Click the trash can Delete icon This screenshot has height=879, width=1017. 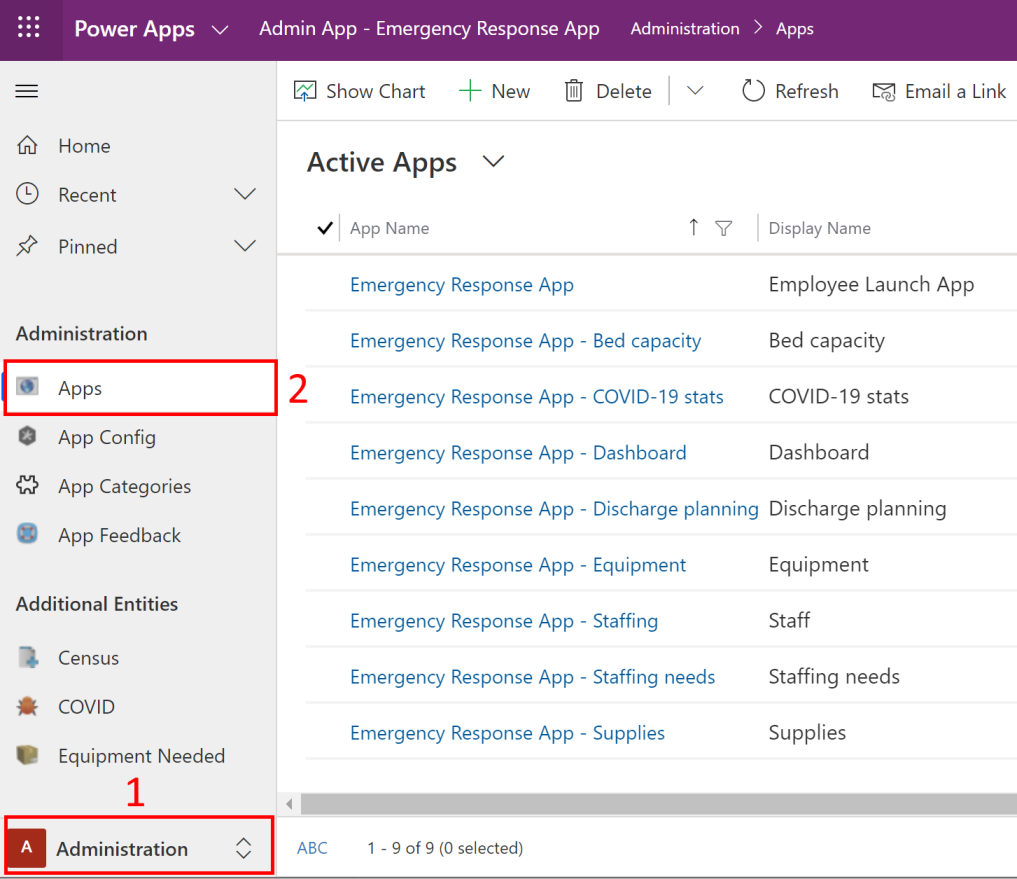tap(574, 91)
